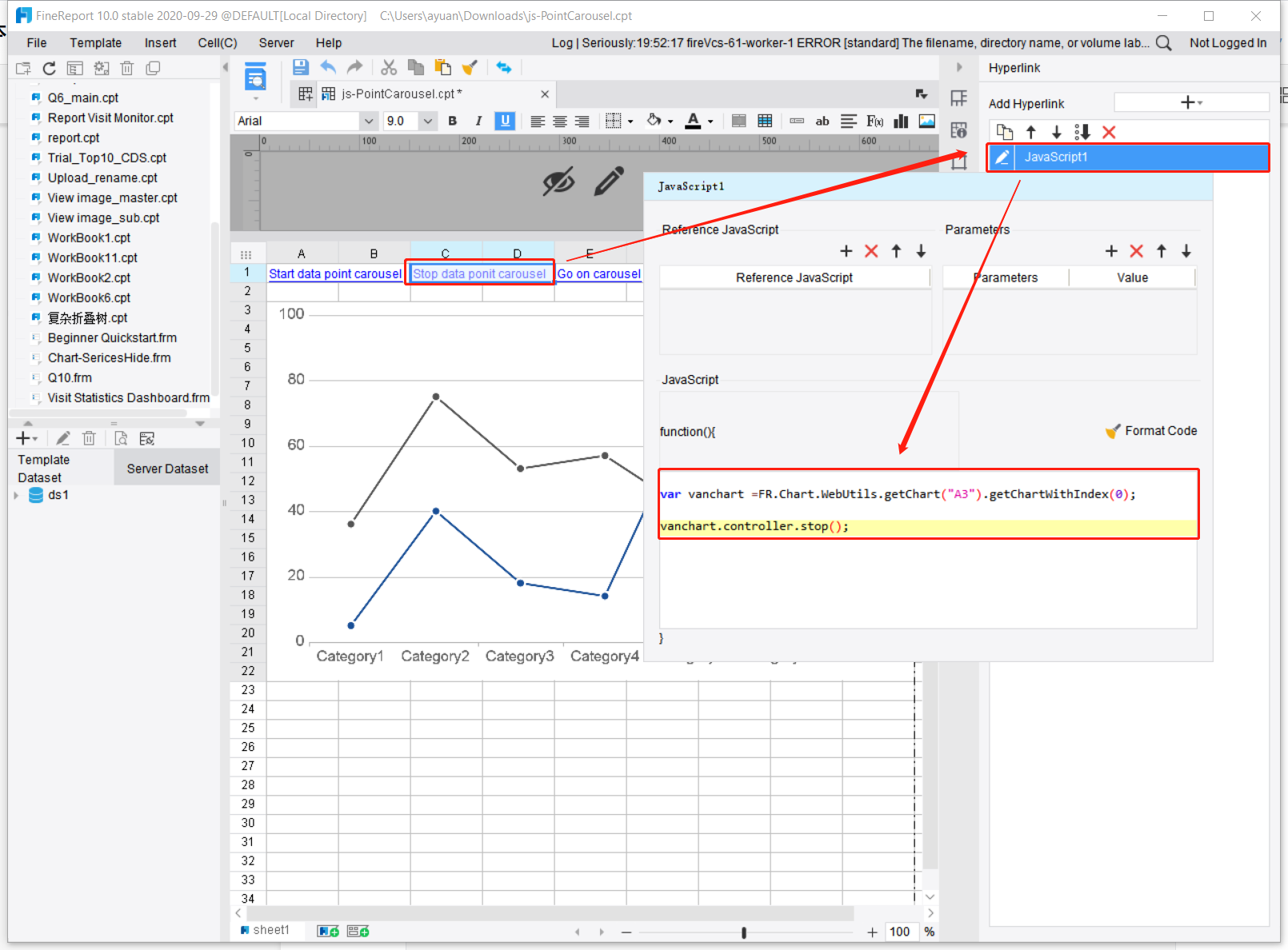Screen dimensions: 1288x950
Task: Click the copy icon in the Hyperlink panel
Action: point(1004,132)
